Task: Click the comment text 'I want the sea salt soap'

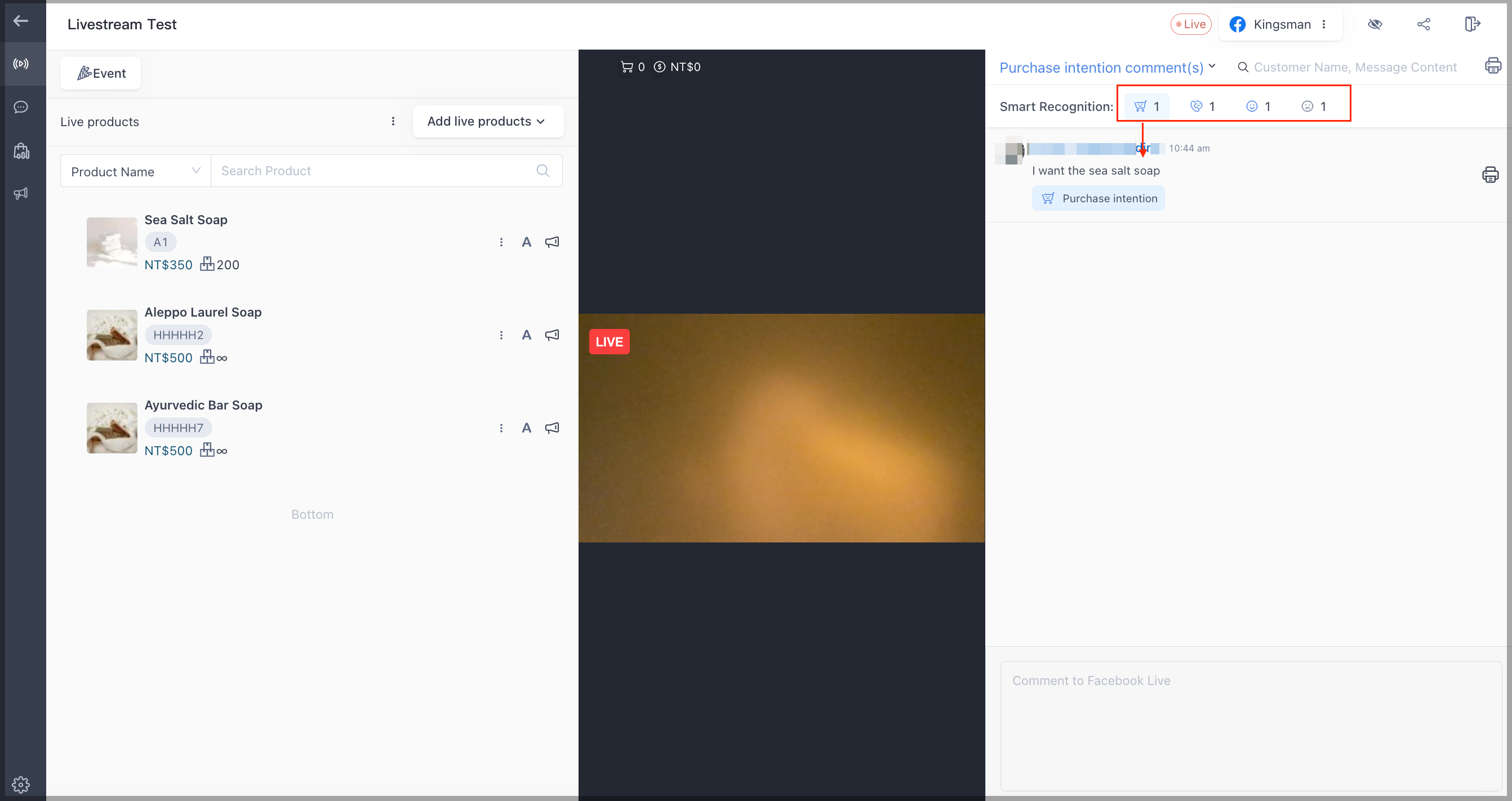Action: click(1096, 171)
